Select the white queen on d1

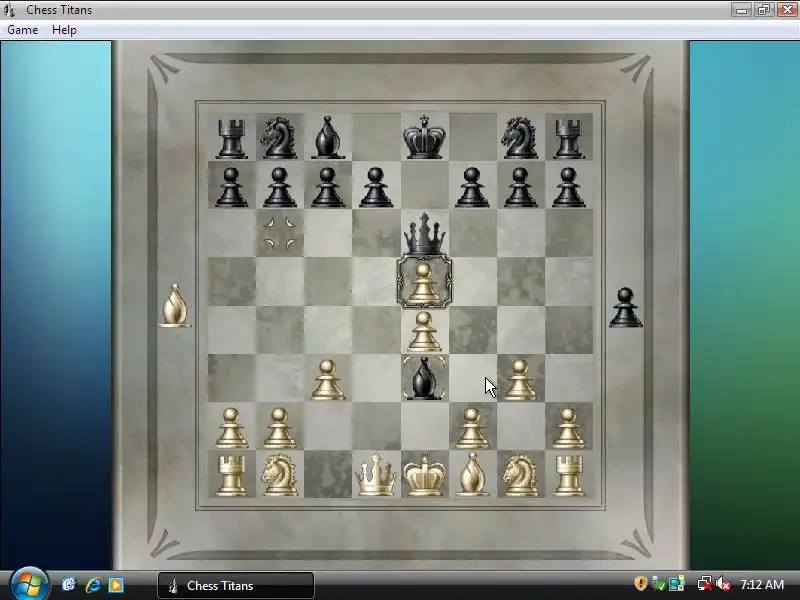(376, 475)
